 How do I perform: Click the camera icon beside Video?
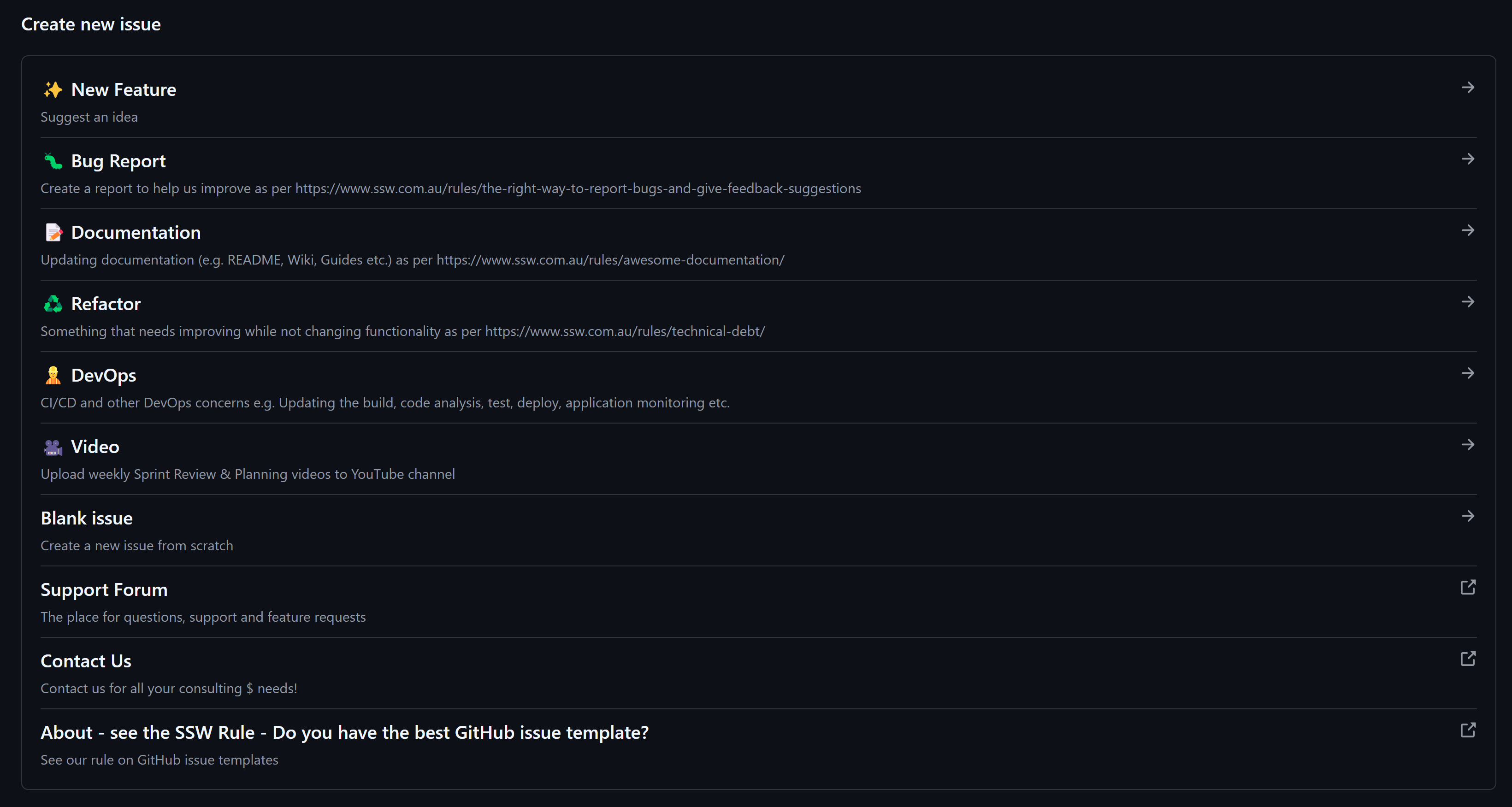click(x=53, y=447)
